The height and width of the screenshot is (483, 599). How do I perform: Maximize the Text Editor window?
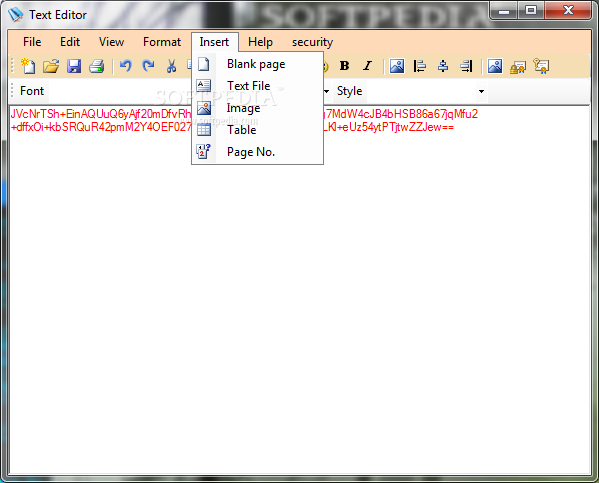click(x=531, y=10)
